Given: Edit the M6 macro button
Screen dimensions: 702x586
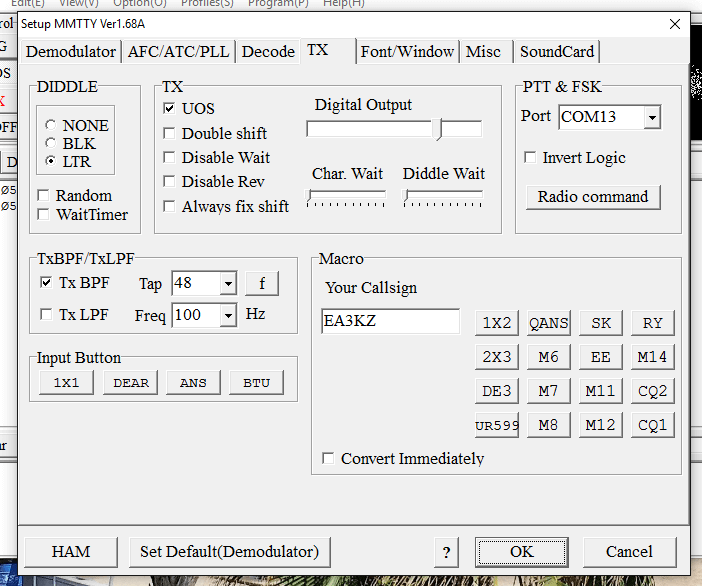Looking at the screenshot, I should click(548, 357).
